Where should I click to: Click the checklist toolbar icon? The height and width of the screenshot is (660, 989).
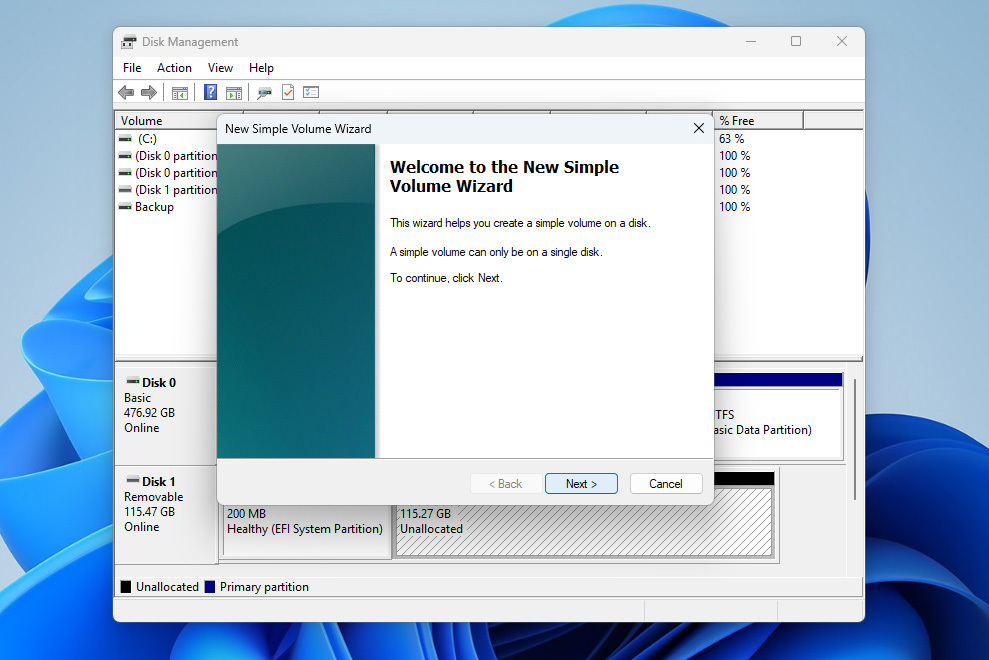(x=311, y=92)
